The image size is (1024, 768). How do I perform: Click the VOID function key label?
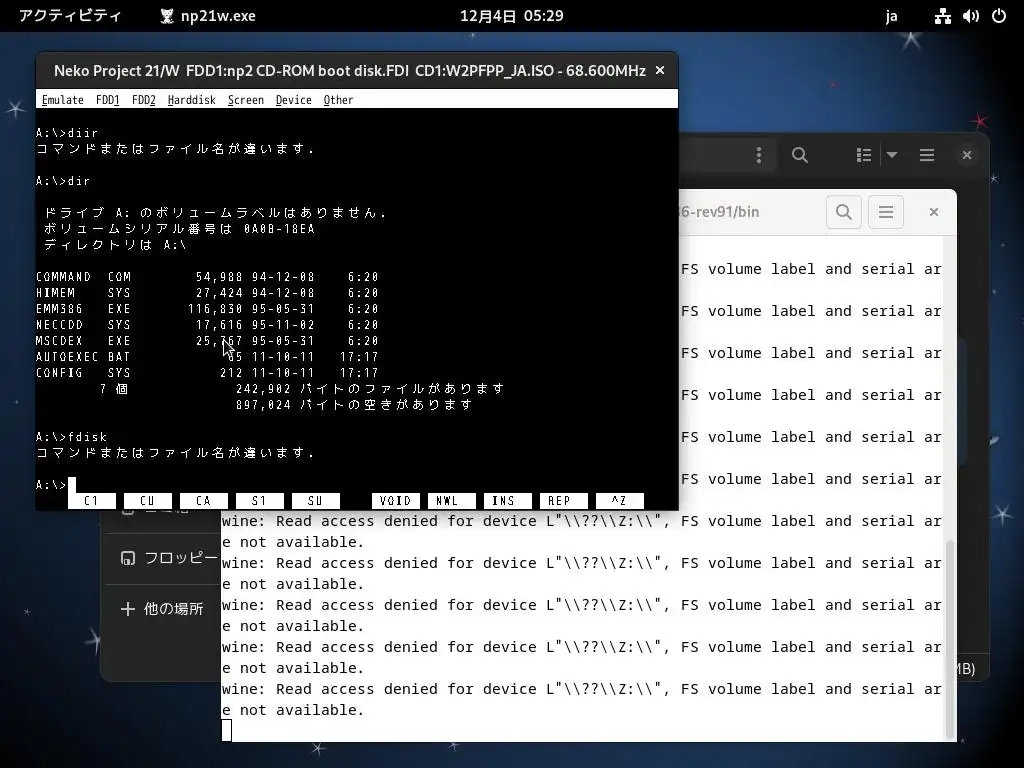click(x=396, y=501)
